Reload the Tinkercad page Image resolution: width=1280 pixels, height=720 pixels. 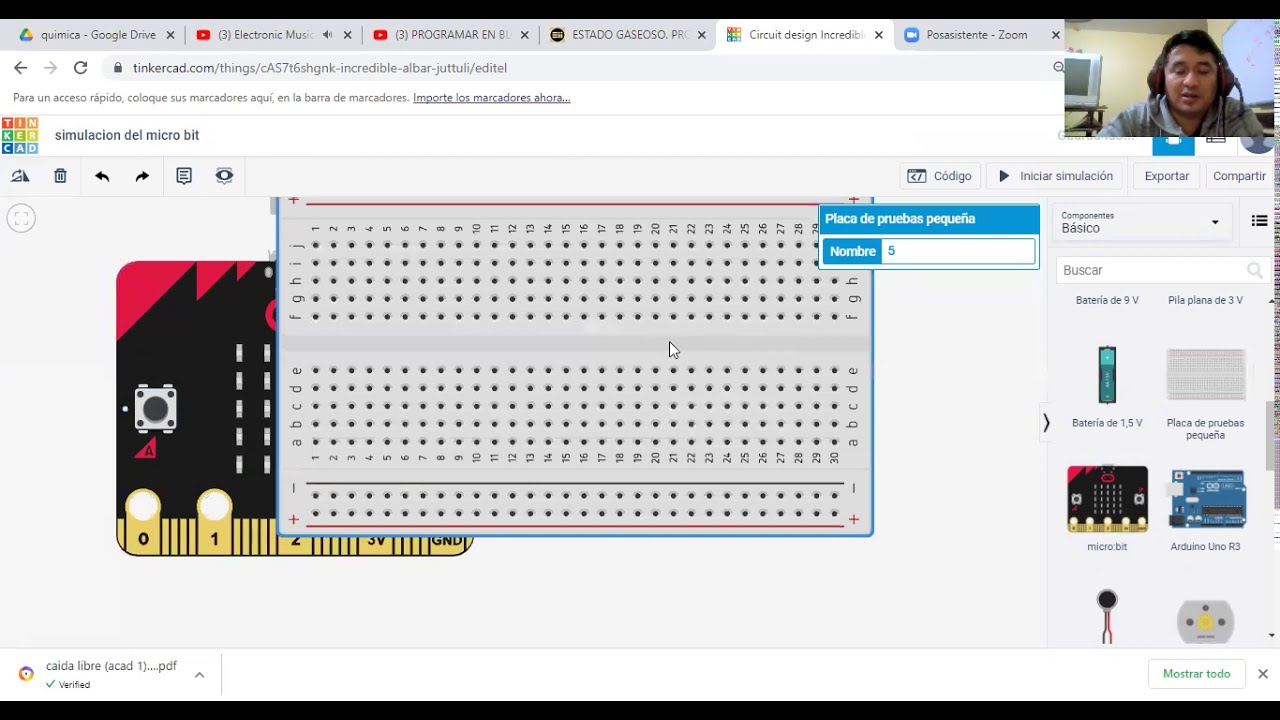pyautogui.click(x=80, y=68)
